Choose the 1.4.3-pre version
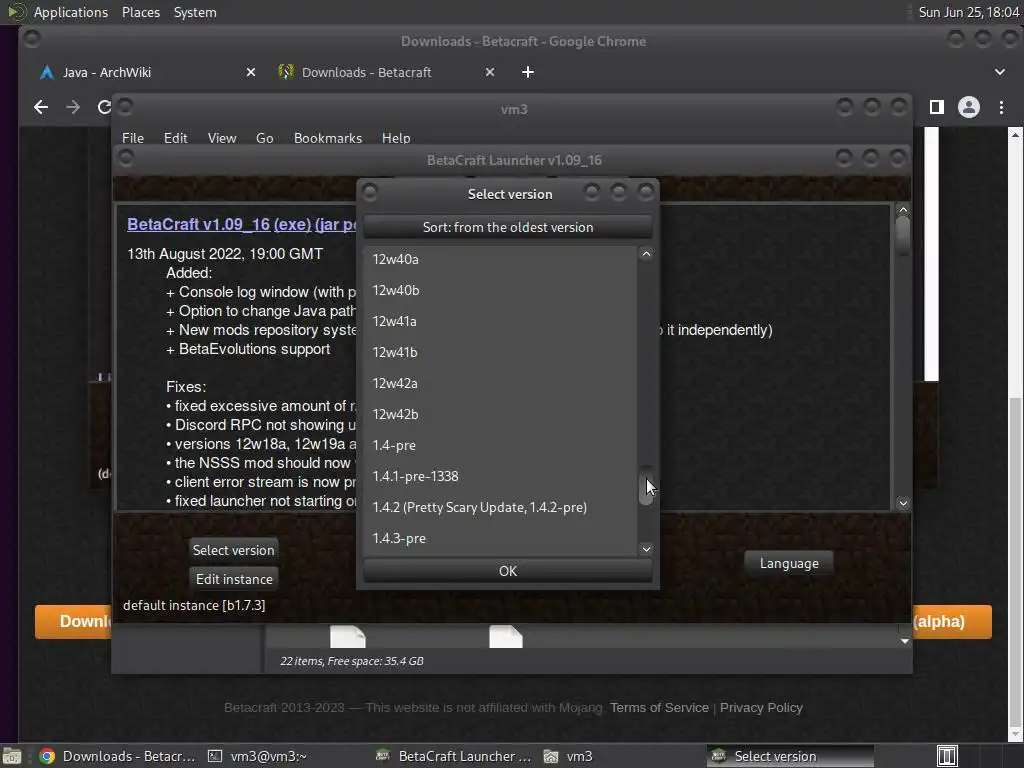 coord(500,538)
